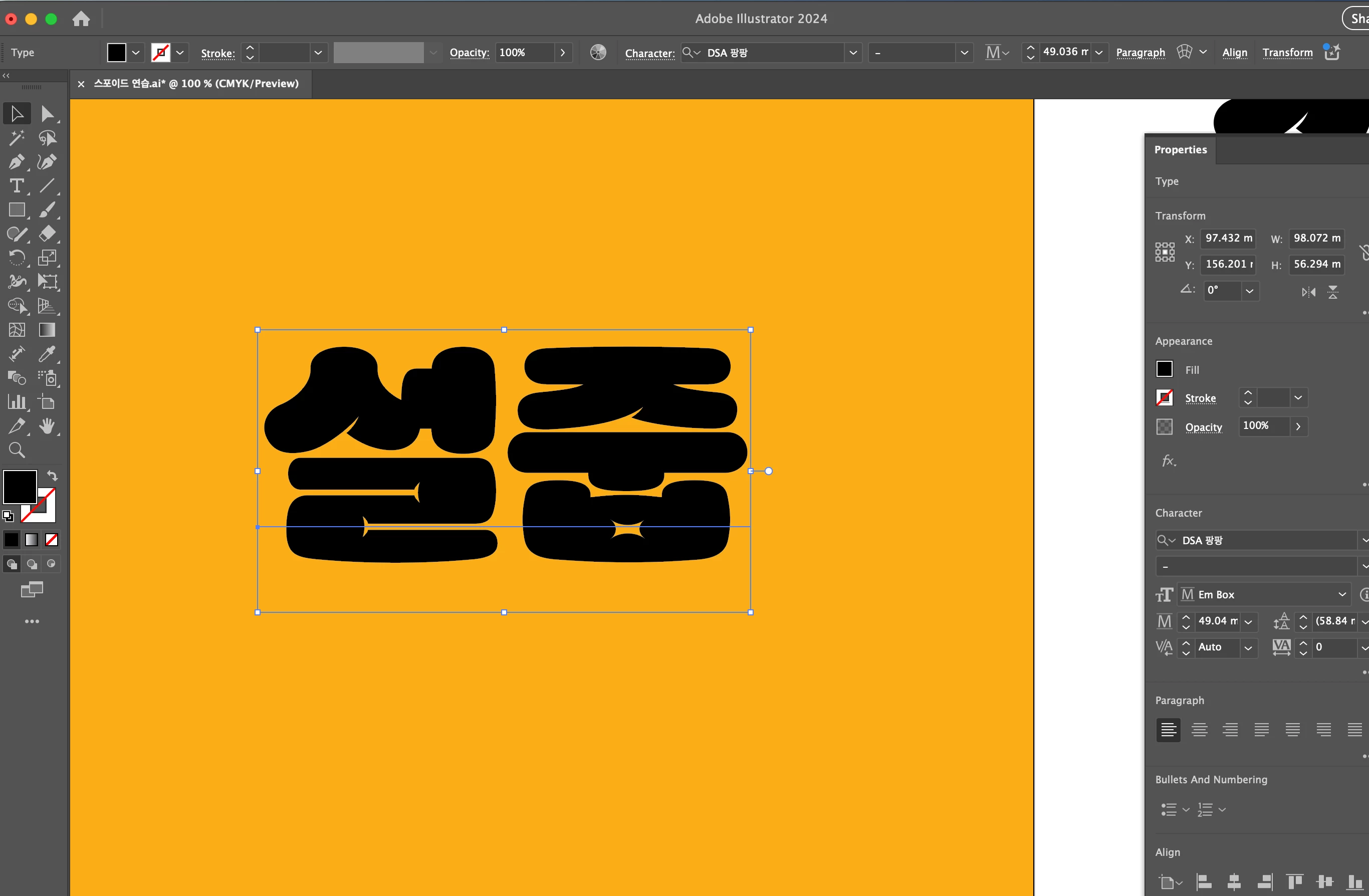Open the Paragraph link in control bar
Screen dimensions: 1369x896
point(1140,52)
